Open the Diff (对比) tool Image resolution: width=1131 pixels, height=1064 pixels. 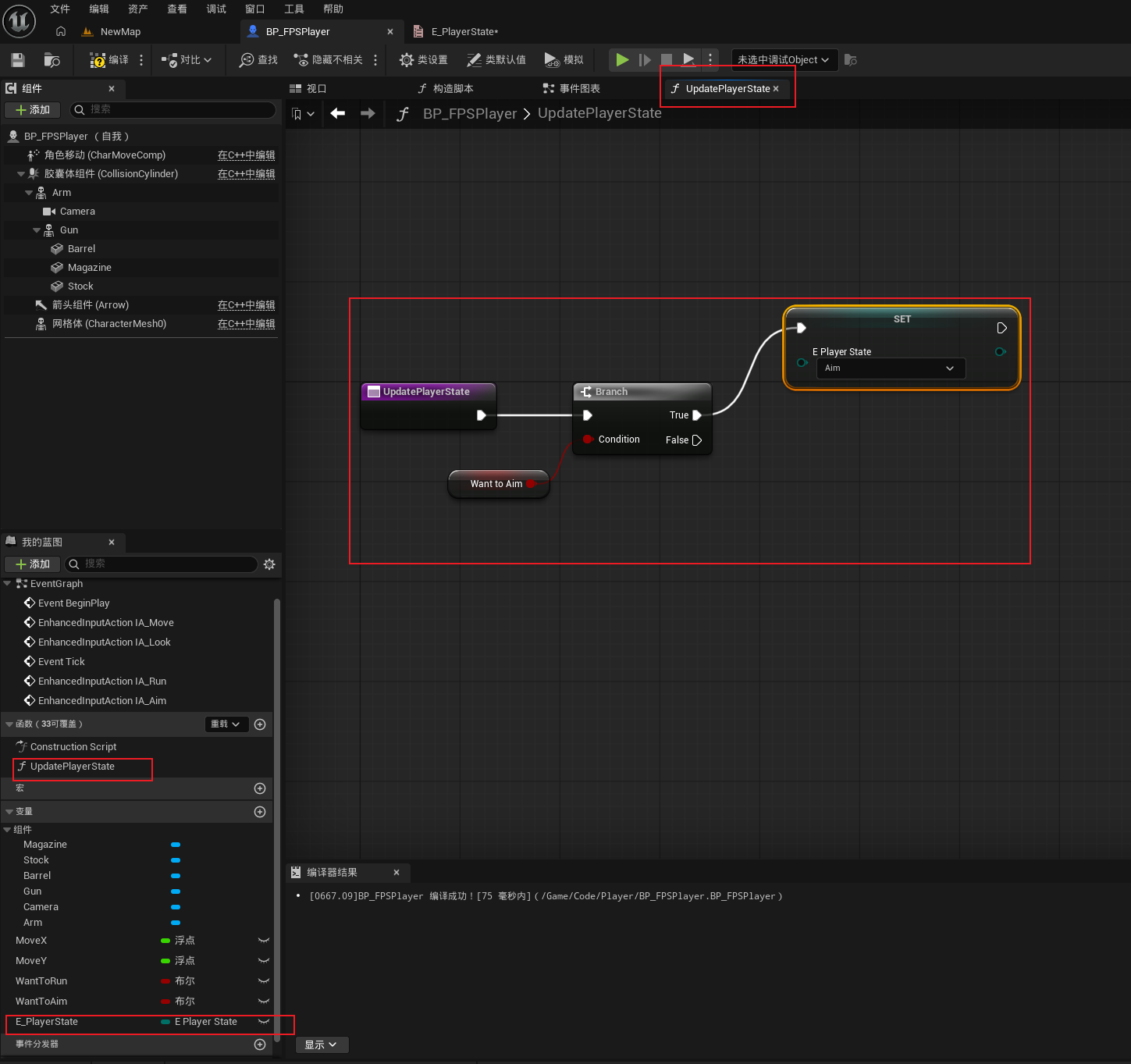pos(186,60)
